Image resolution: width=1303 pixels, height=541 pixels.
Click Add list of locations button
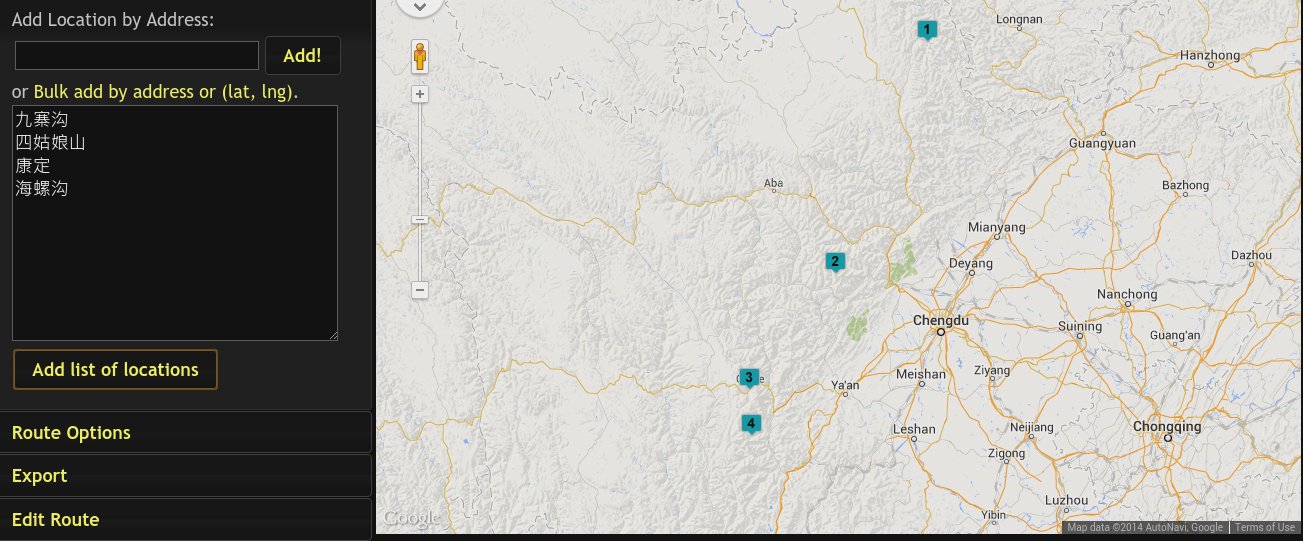(115, 370)
